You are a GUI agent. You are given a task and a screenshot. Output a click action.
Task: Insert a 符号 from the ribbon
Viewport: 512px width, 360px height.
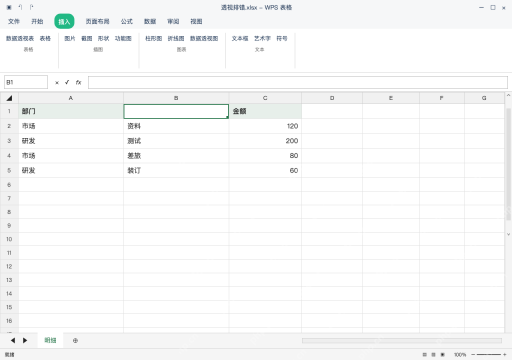point(282,38)
